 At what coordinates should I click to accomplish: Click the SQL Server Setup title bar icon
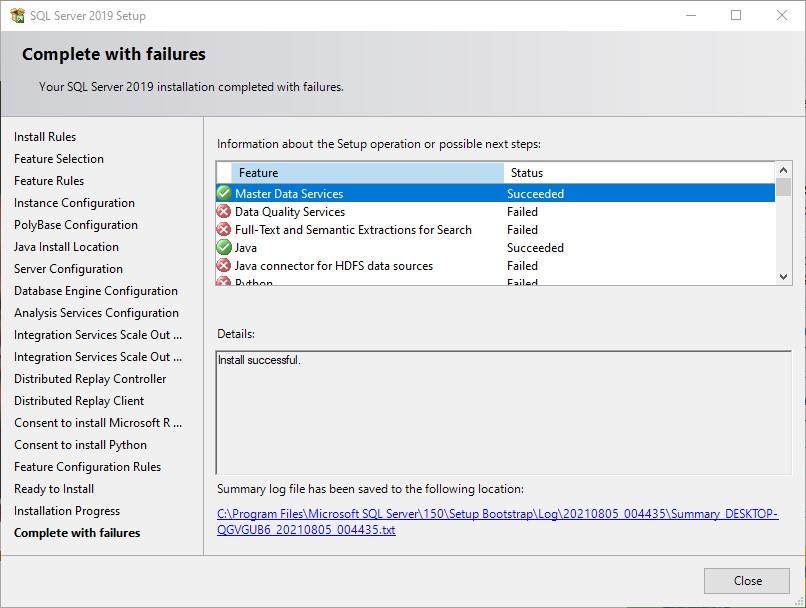(x=17, y=15)
